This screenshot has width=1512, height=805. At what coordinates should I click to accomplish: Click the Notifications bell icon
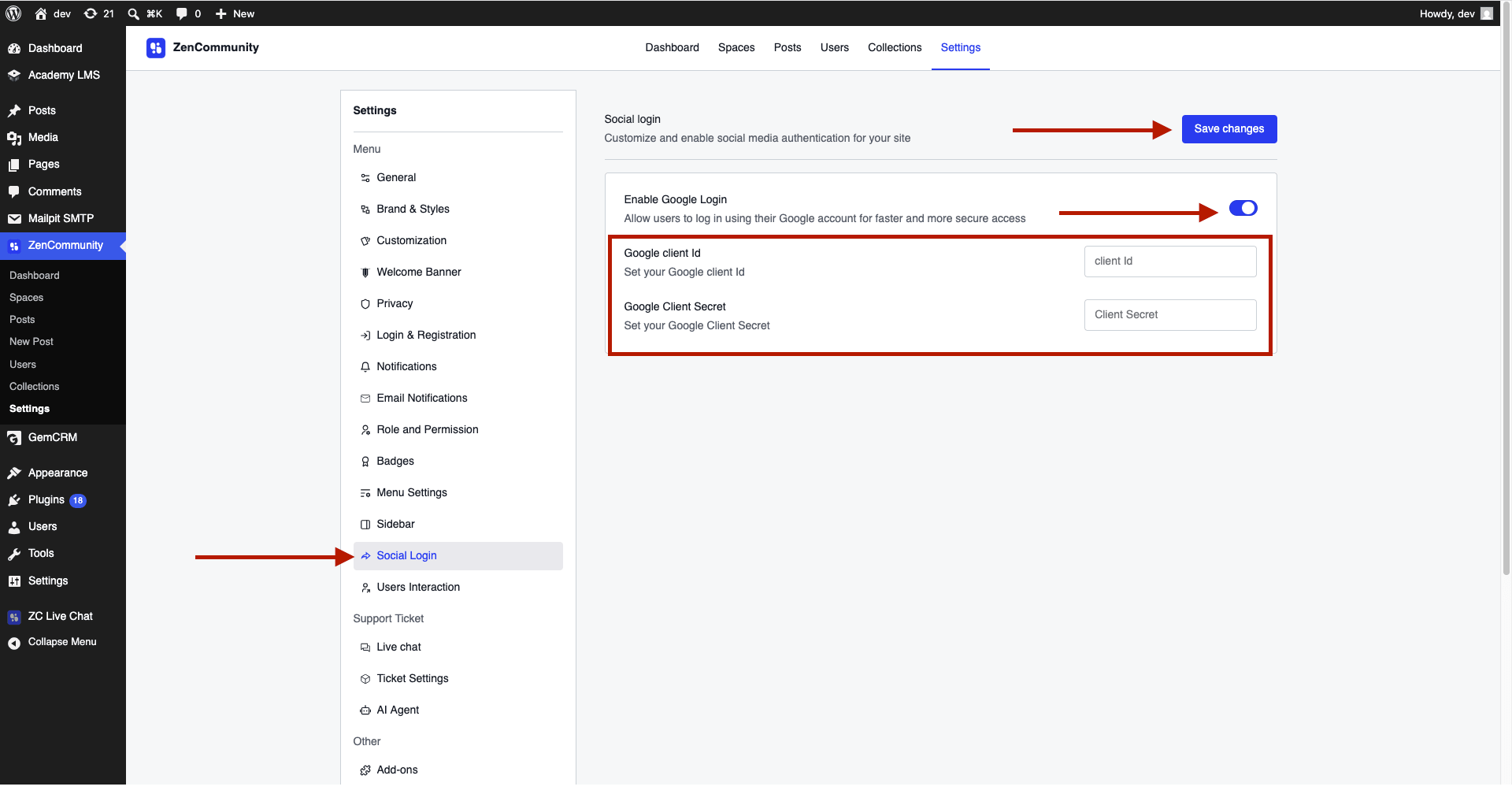point(365,367)
